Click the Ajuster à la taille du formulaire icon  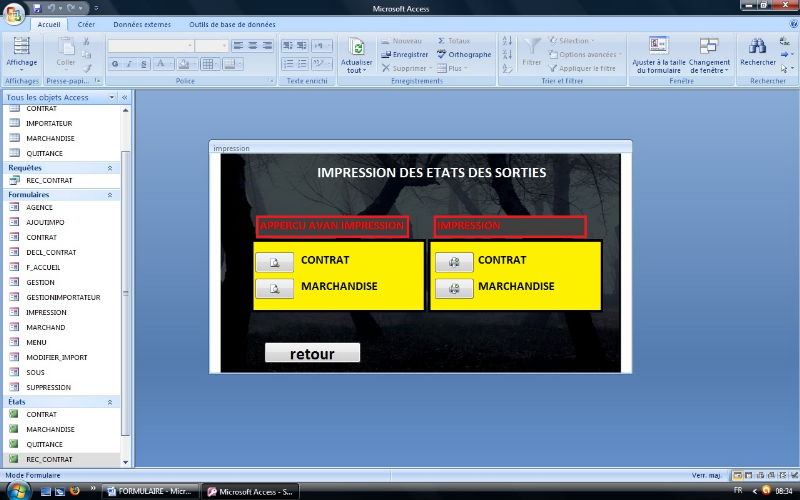click(x=658, y=45)
